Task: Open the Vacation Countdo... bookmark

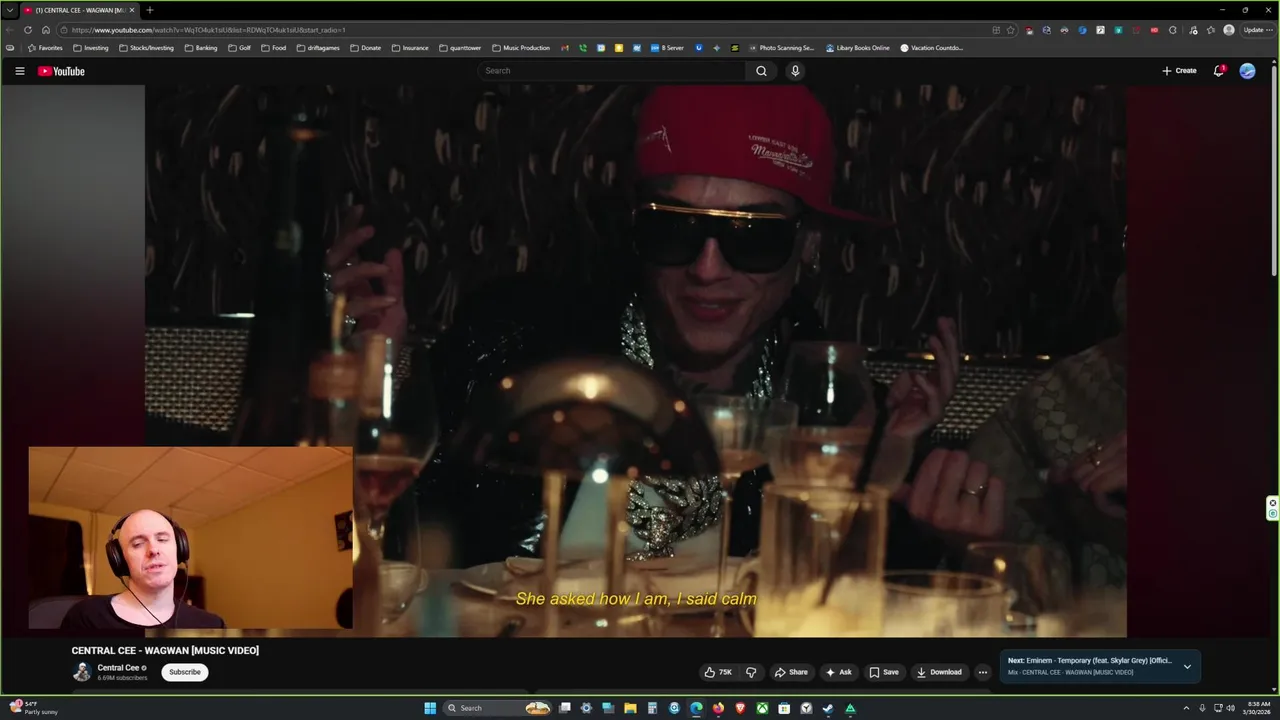Action: coord(932,48)
